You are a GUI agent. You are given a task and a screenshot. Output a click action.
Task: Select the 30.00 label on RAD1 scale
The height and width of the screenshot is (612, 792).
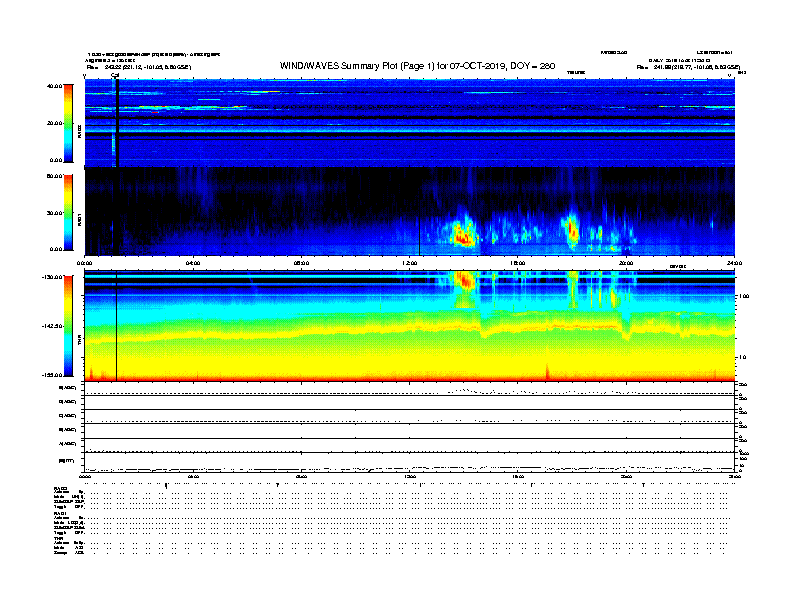coord(54,213)
